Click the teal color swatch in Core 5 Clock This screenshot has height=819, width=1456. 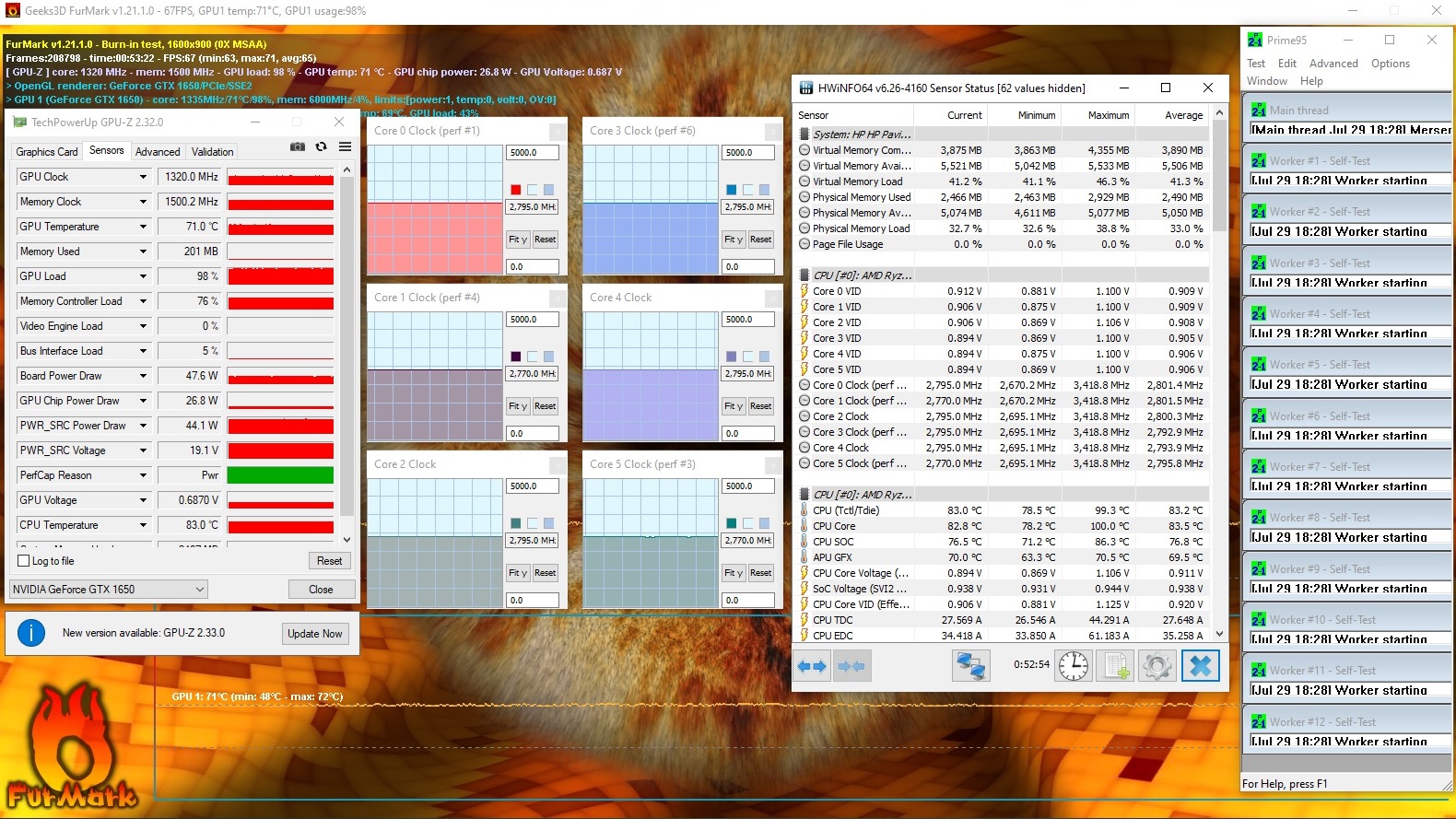(x=732, y=523)
